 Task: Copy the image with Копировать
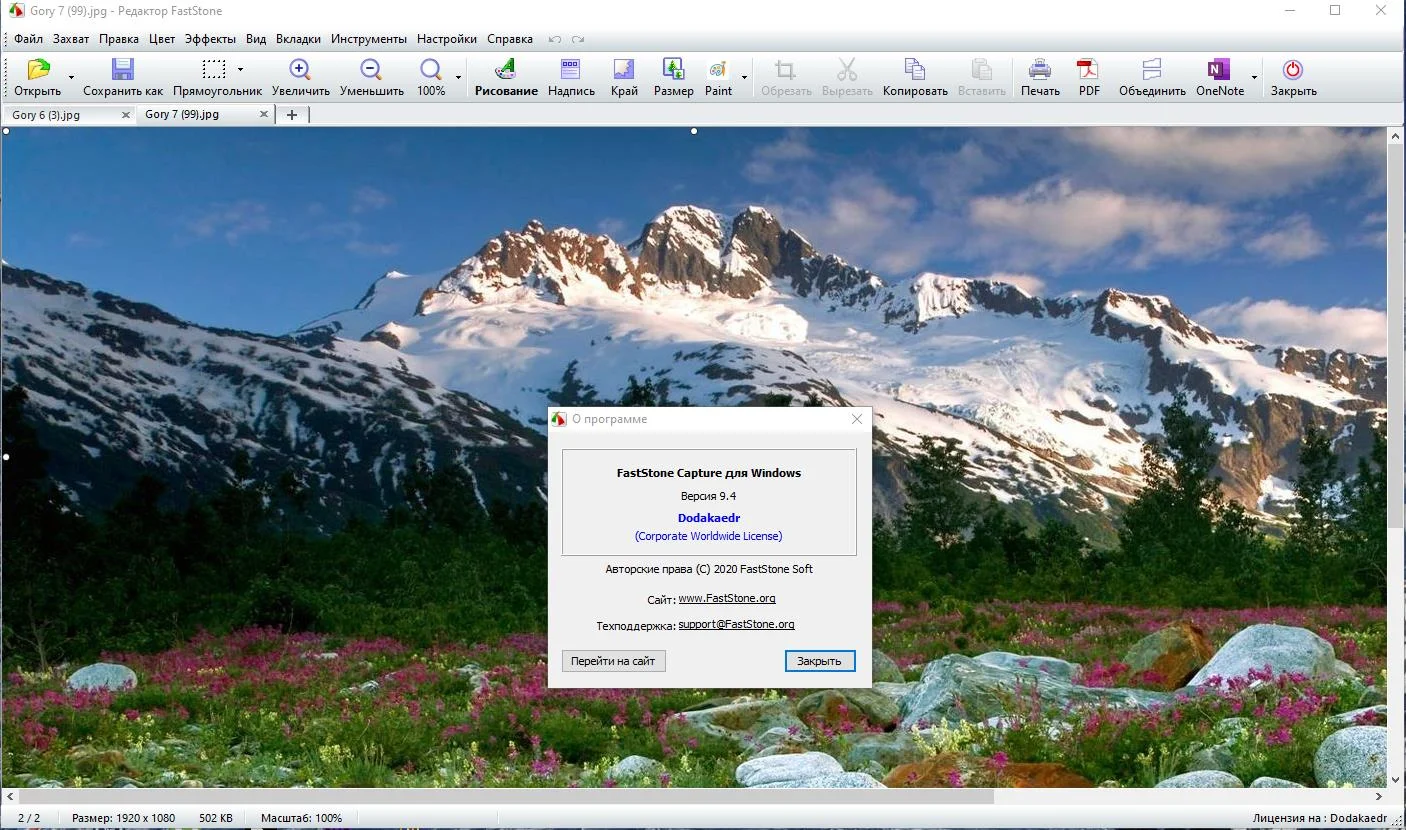pos(915,78)
